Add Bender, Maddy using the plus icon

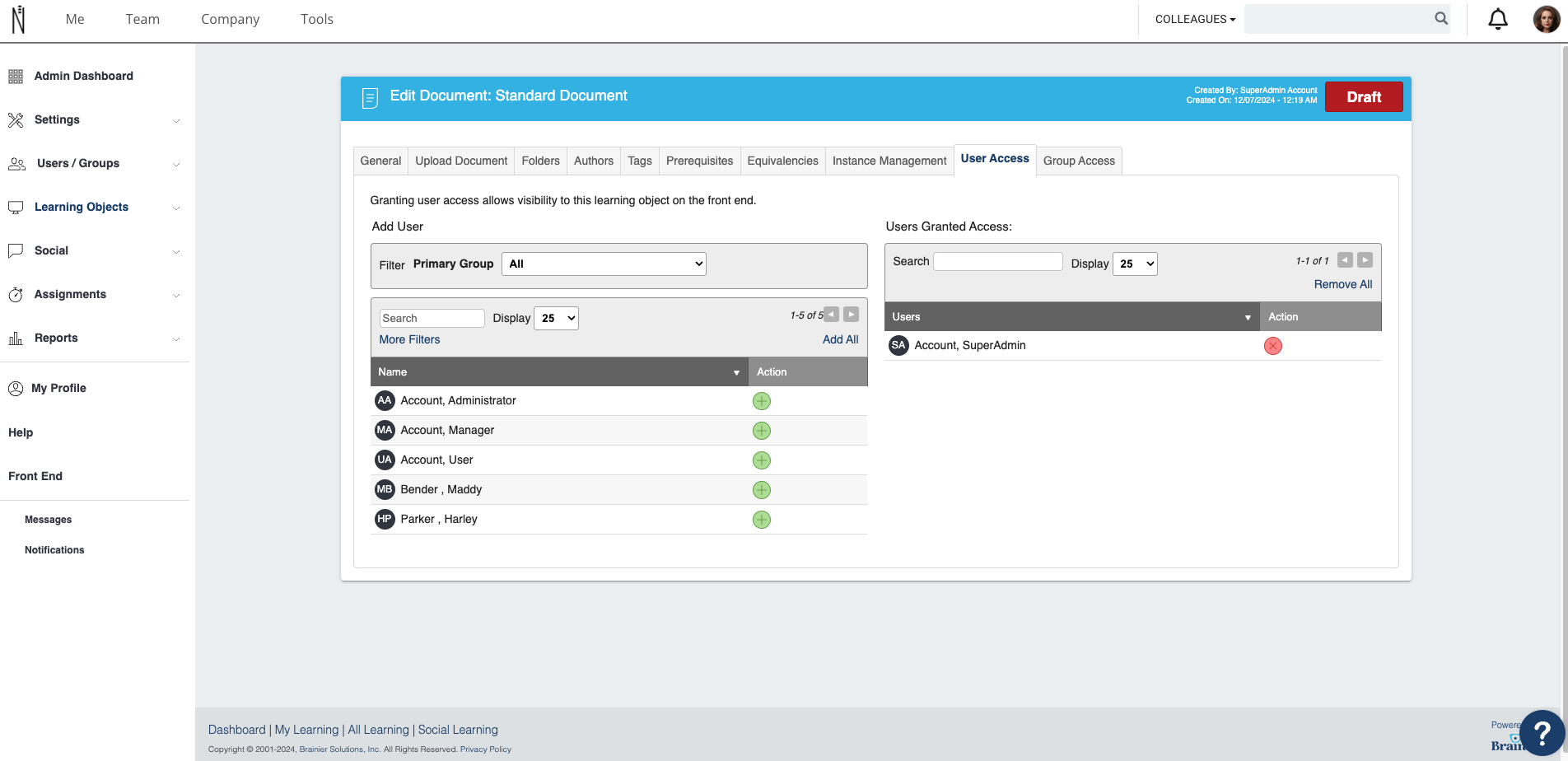pyautogui.click(x=762, y=490)
